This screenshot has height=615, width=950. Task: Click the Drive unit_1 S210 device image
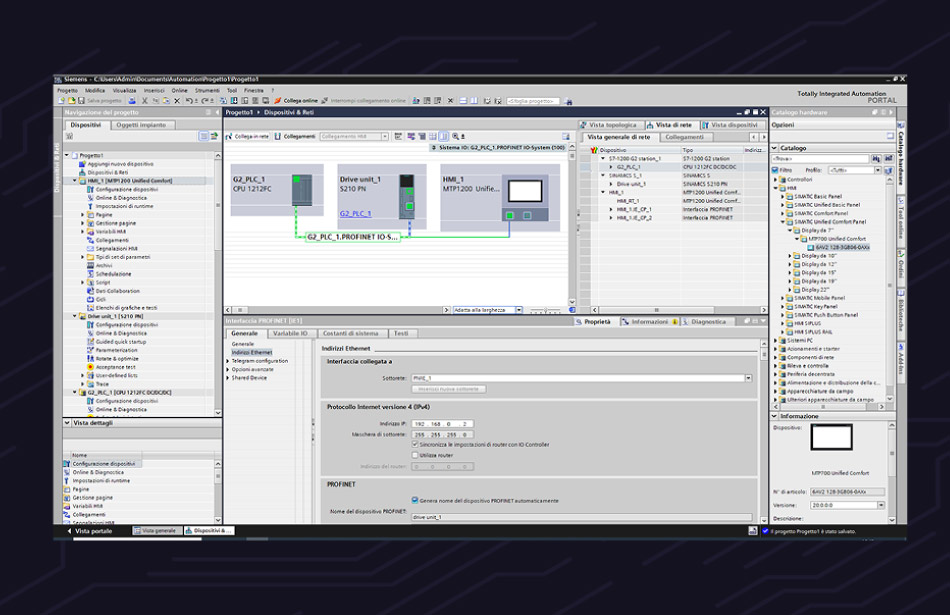(407, 196)
